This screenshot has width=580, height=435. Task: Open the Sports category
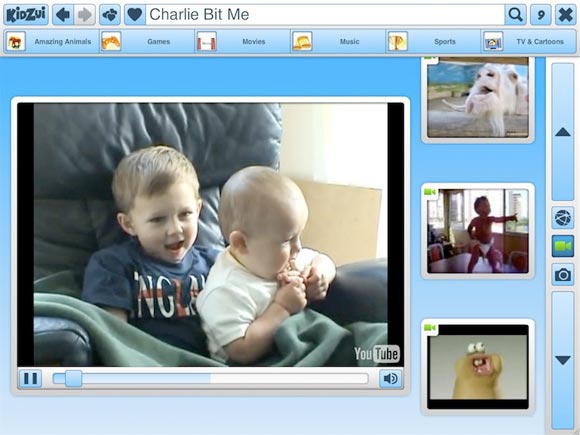(433, 41)
